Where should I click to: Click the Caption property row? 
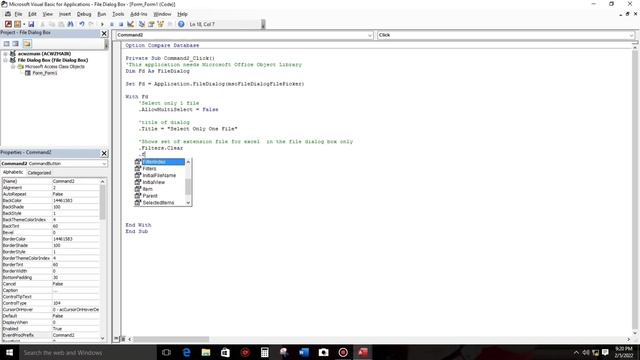51,290
